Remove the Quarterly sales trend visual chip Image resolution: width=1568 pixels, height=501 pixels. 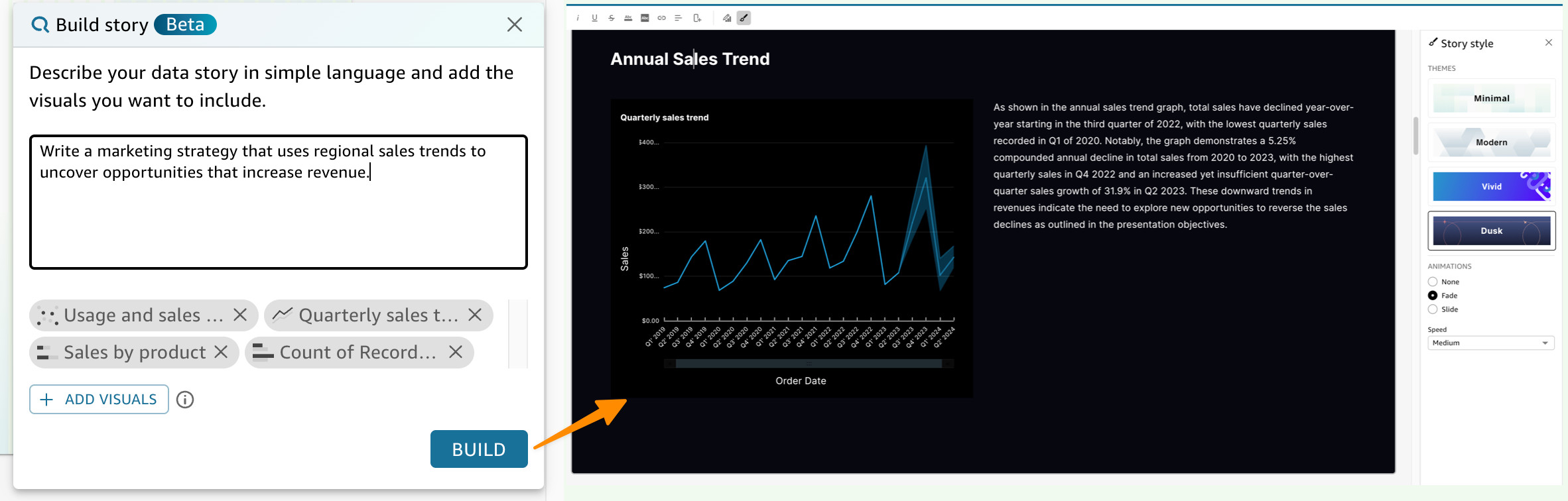pos(475,315)
